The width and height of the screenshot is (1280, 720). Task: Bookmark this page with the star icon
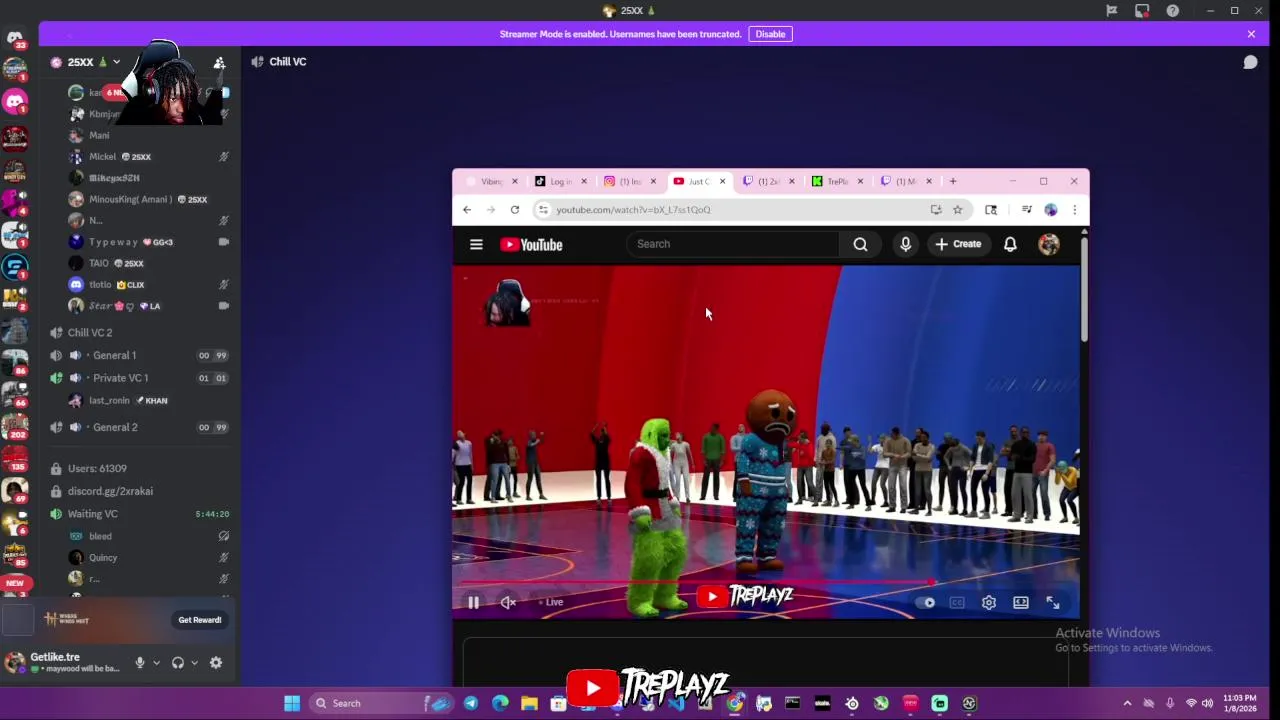click(957, 210)
